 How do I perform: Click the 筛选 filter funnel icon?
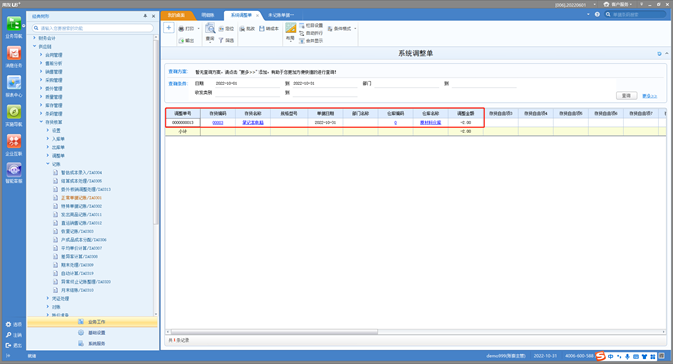[221, 40]
